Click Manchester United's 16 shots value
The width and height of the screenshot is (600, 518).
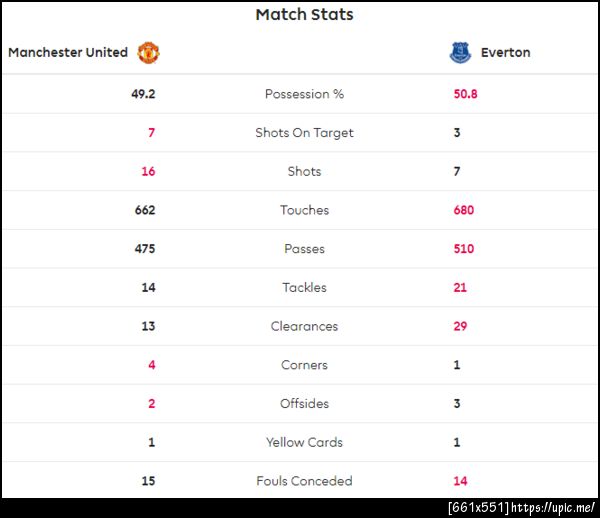[148, 171]
